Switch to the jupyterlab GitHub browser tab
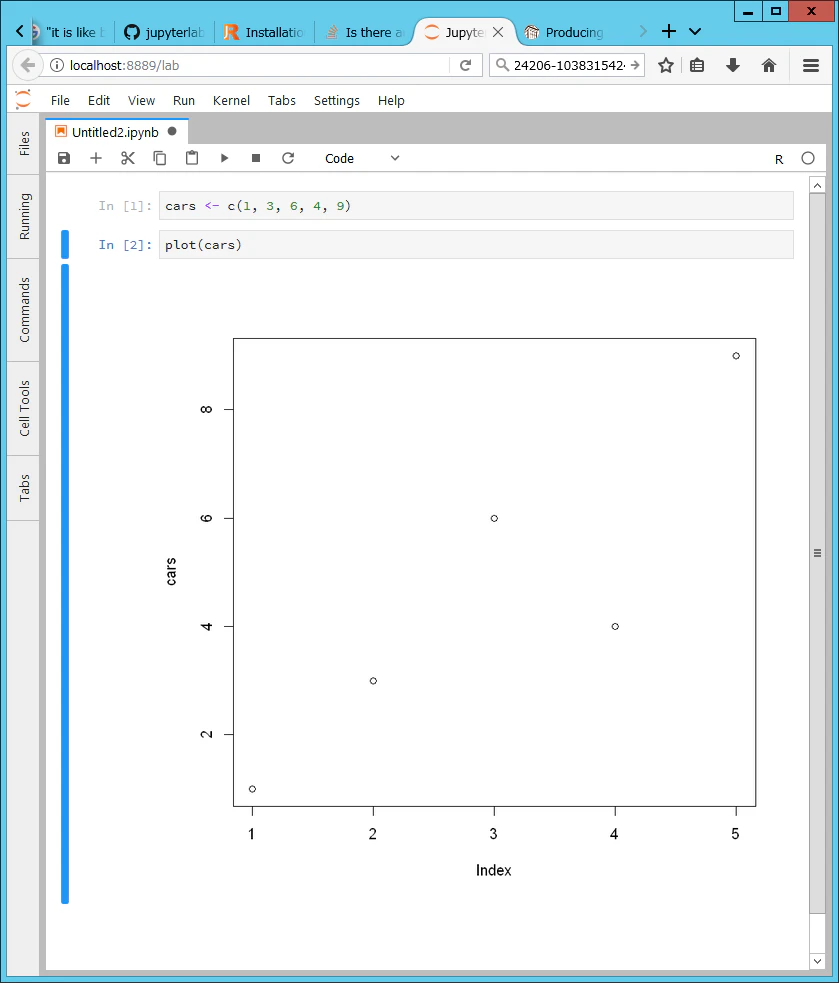The width and height of the screenshot is (839, 983). (x=164, y=32)
